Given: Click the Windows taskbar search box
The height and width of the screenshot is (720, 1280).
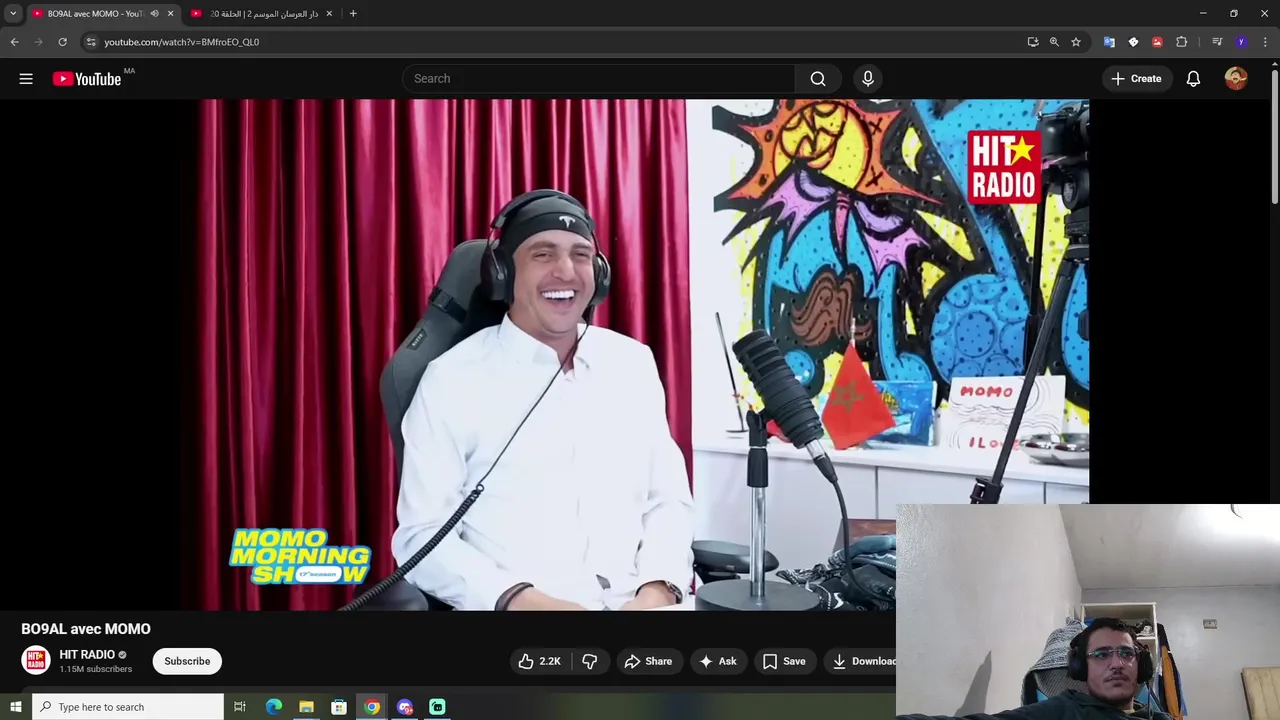Looking at the screenshot, I should 128,707.
